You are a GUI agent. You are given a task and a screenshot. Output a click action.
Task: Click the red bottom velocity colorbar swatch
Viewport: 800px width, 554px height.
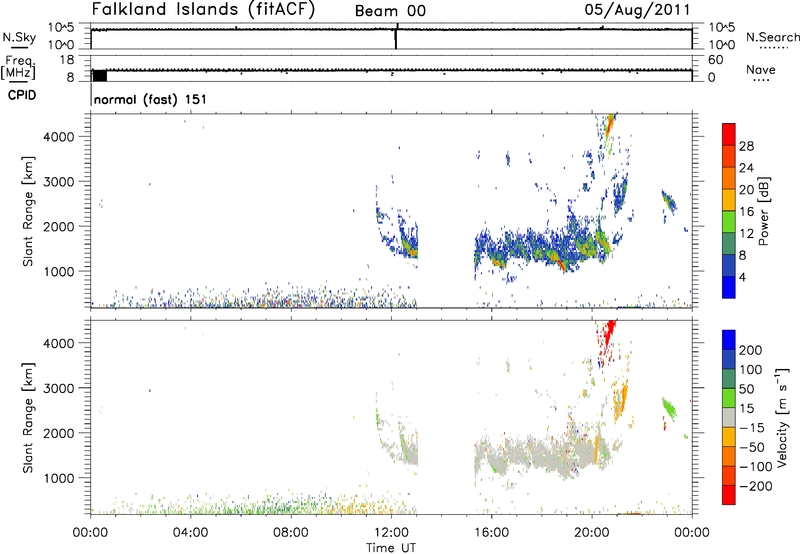pyautogui.click(x=729, y=495)
